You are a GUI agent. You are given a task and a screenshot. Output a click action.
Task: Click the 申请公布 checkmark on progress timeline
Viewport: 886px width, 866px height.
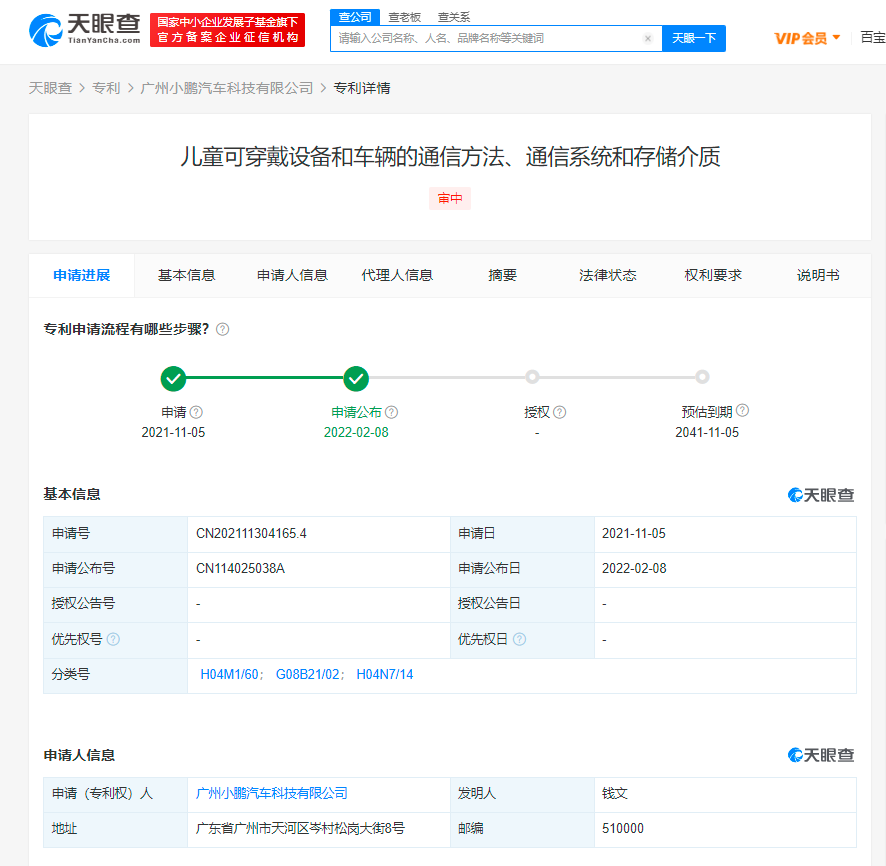[x=356, y=378]
